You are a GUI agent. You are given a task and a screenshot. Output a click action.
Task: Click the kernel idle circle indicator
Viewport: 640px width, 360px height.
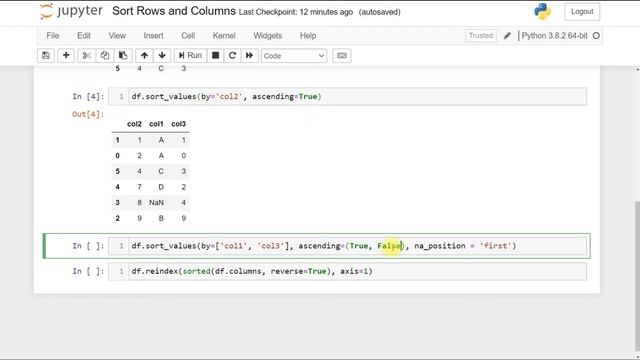(596, 36)
